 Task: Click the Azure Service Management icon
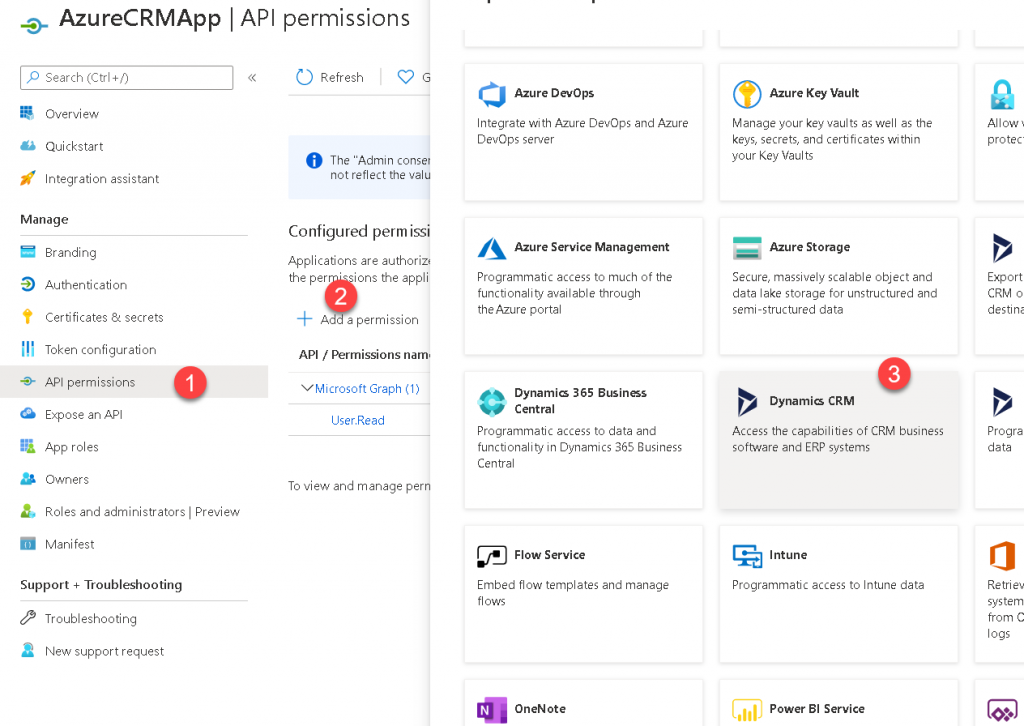492,247
